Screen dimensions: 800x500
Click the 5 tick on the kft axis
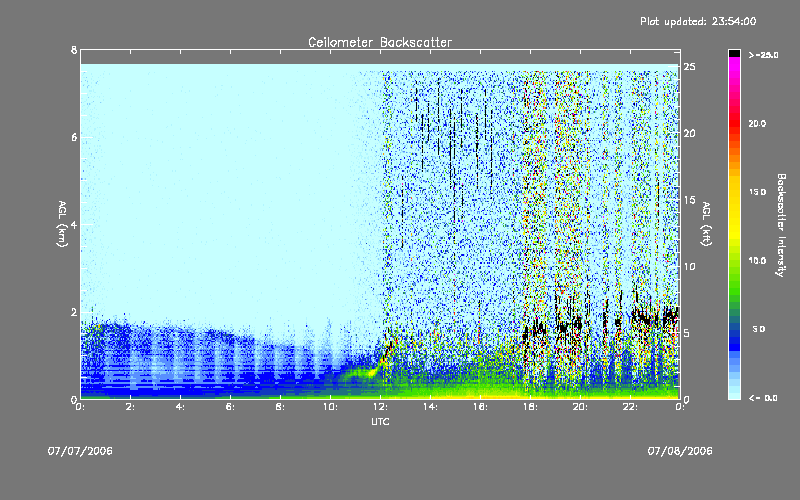(x=687, y=333)
